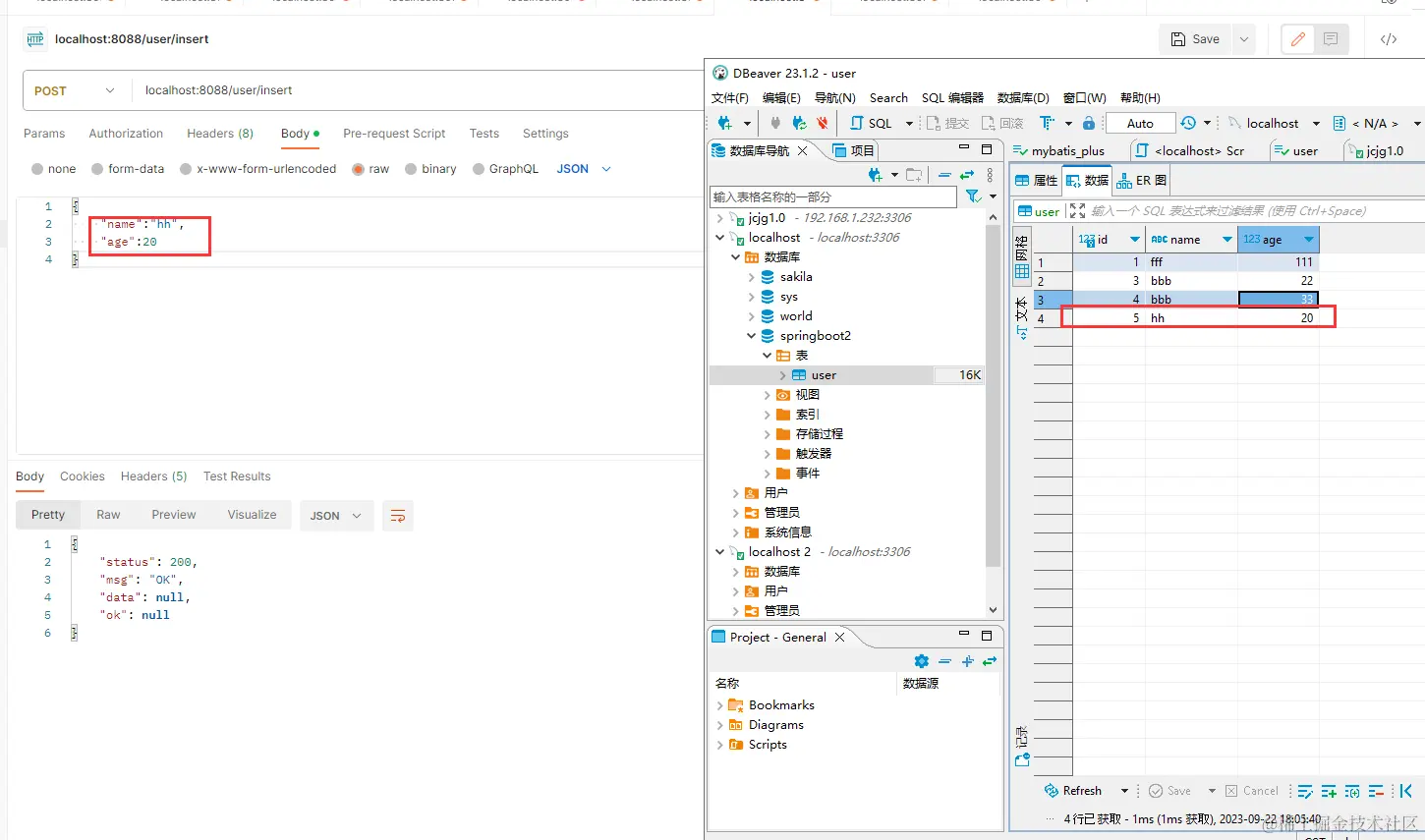Click the duplicate row icon in the result toolbar
The width and height of the screenshot is (1425, 840).
[1352, 791]
